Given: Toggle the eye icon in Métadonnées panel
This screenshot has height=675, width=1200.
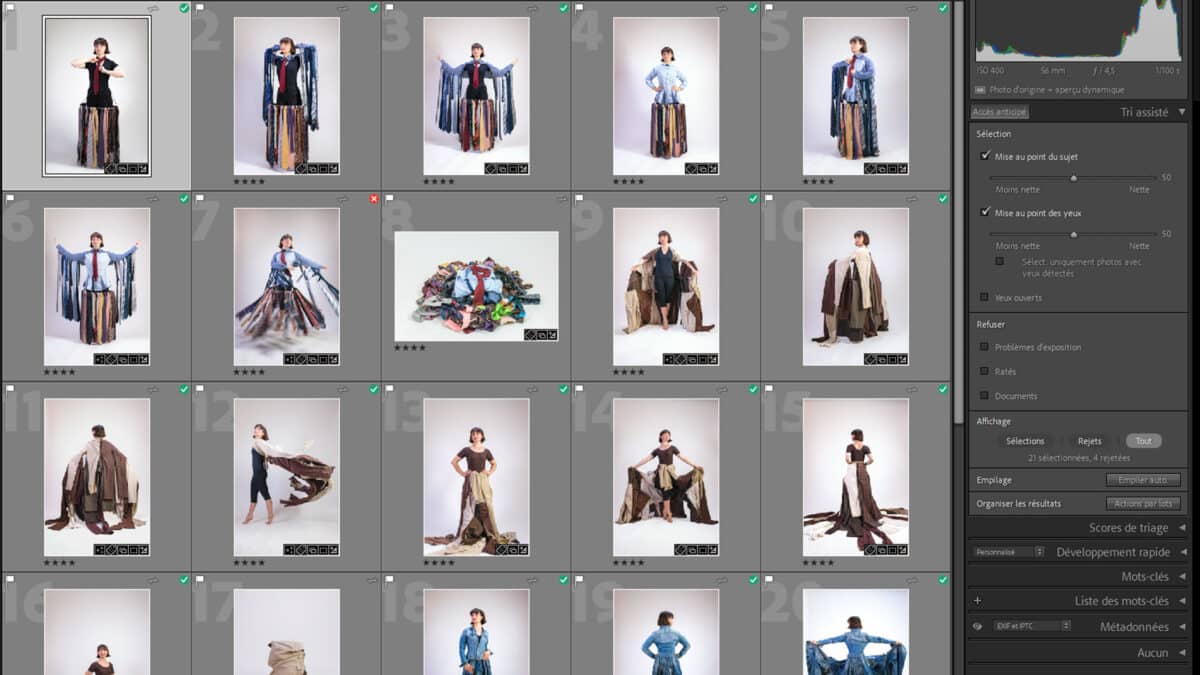Looking at the screenshot, I should [978, 626].
